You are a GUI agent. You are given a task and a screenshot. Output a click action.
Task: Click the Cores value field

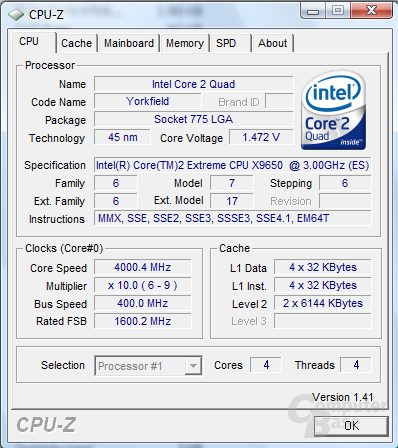click(266, 365)
